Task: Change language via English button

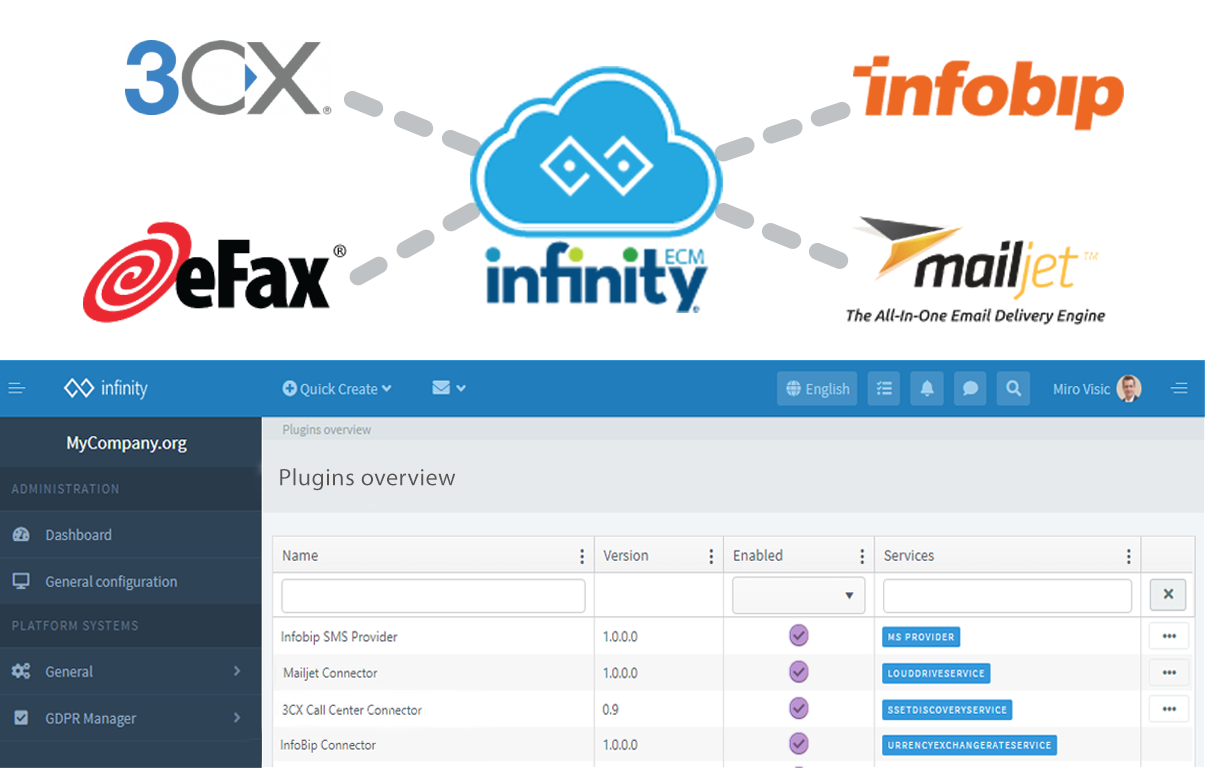Action: tap(818, 389)
